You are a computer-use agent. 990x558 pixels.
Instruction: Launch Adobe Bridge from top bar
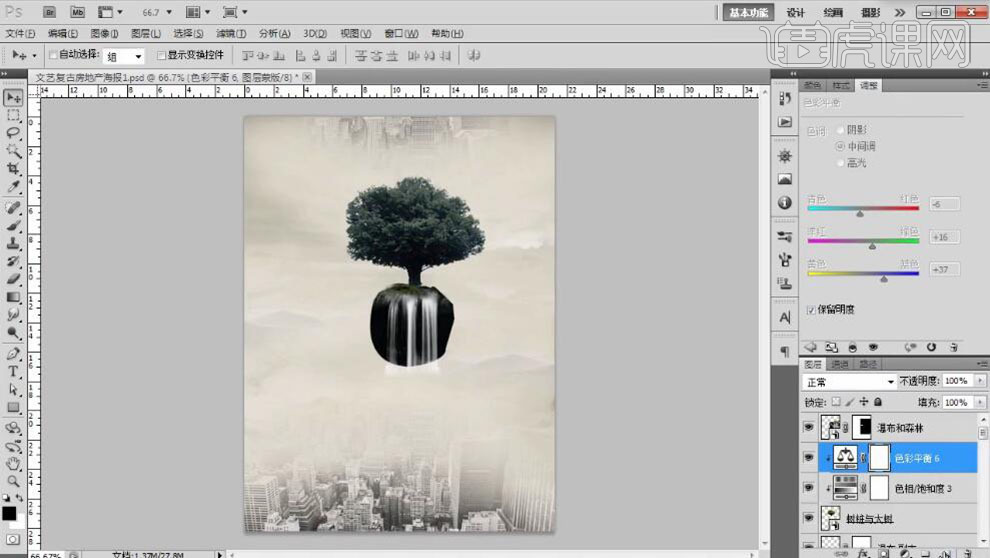(49, 12)
